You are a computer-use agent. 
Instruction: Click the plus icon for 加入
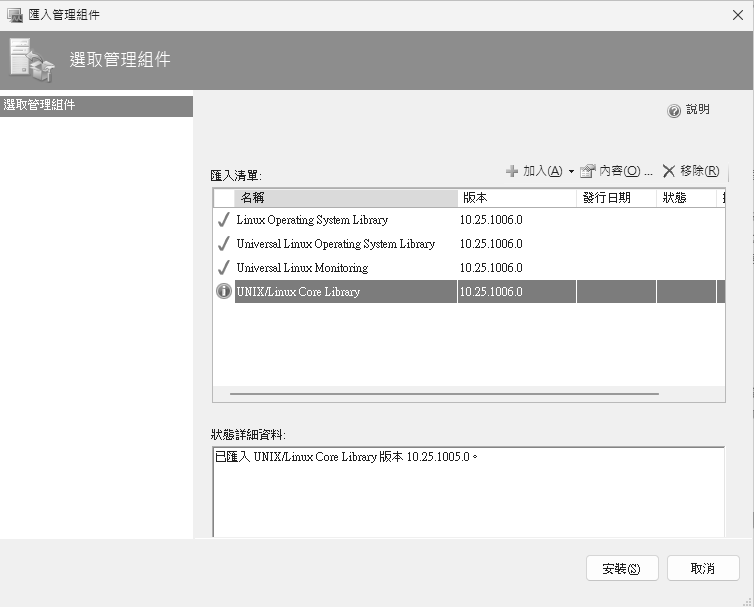512,171
